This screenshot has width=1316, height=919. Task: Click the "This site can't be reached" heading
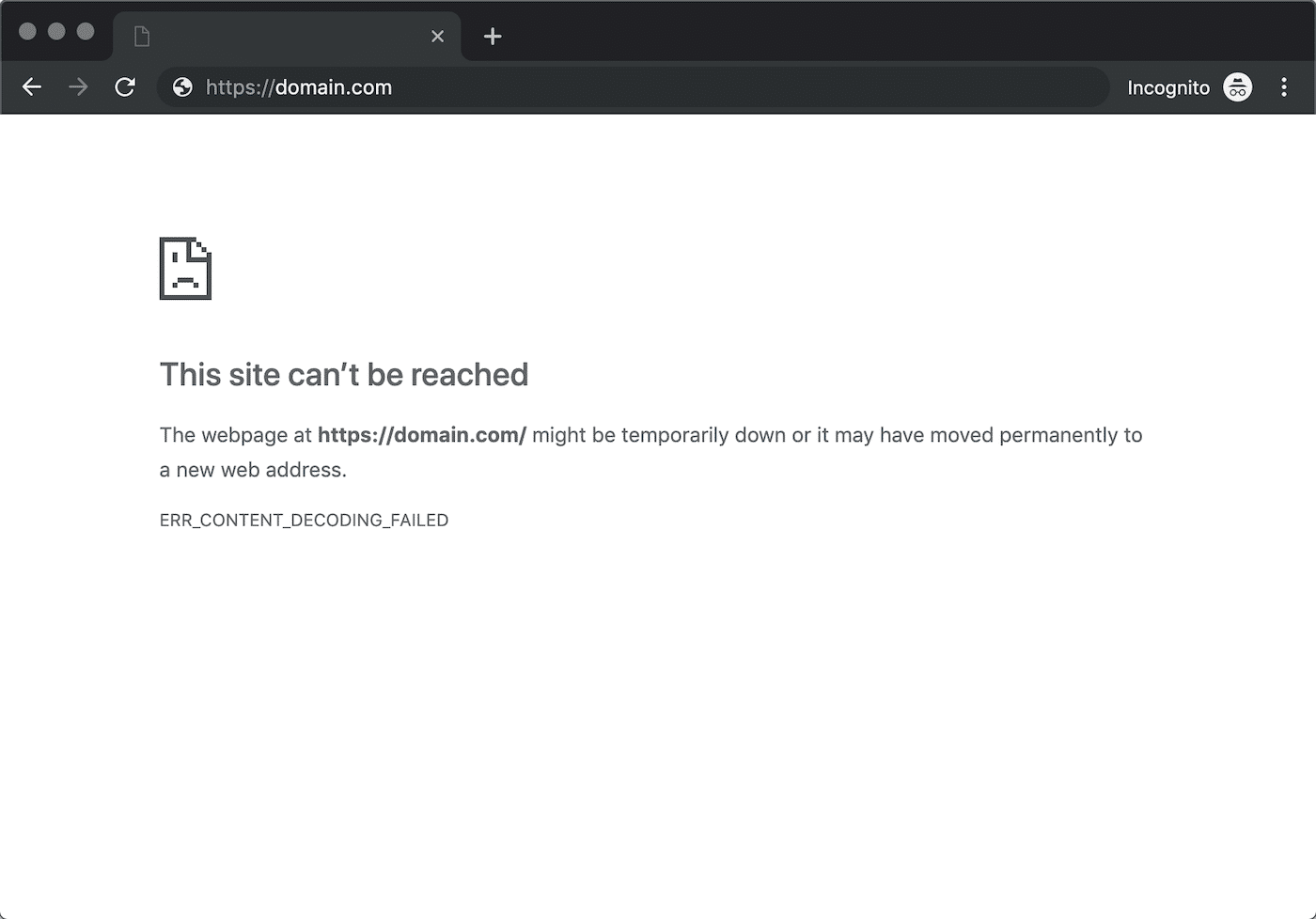[344, 375]
